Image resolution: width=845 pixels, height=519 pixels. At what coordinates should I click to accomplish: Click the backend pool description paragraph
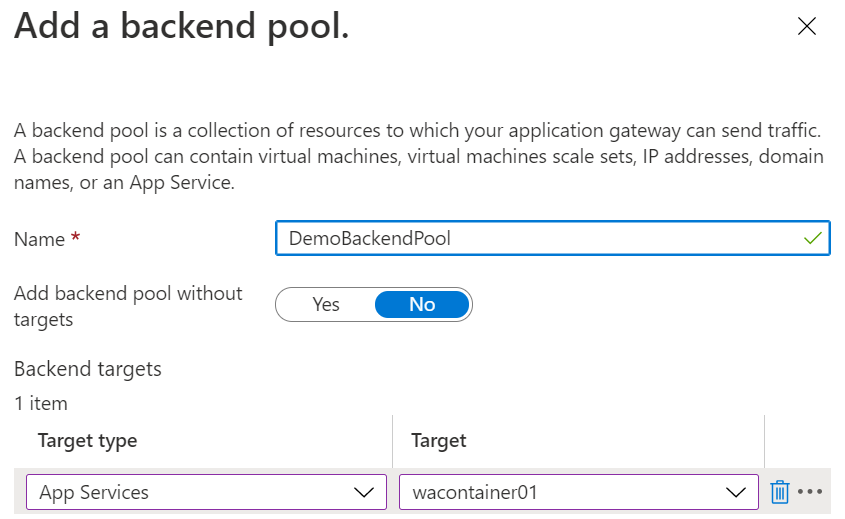coord(418,158)
